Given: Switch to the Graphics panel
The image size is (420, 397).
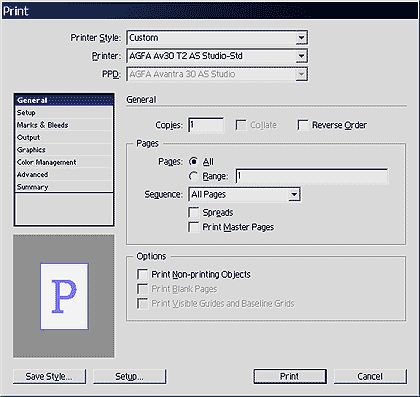Looking at the screenshot, I should point(64,150).
